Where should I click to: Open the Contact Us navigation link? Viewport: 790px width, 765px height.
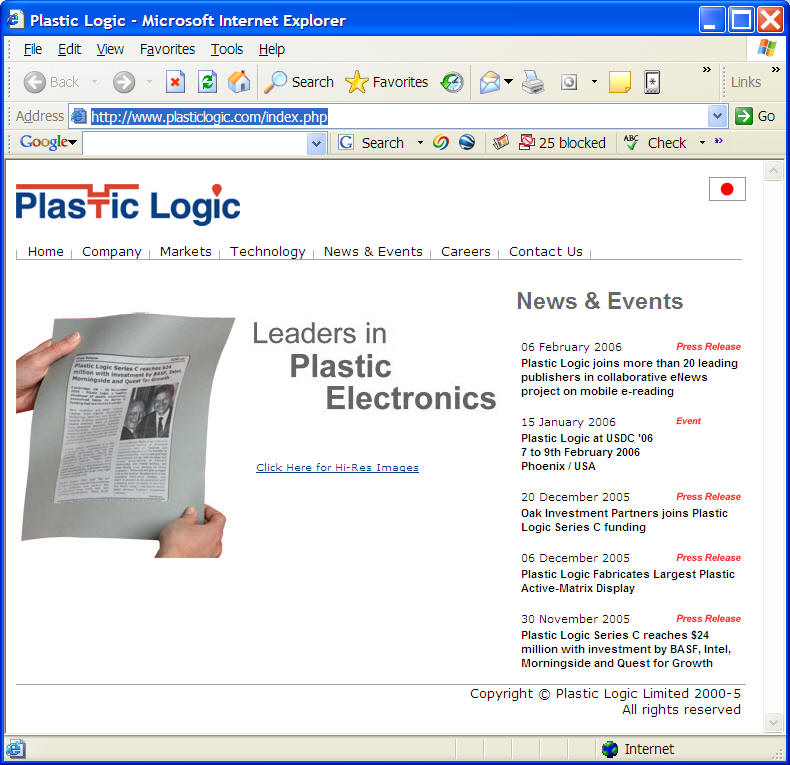point(546,251)
